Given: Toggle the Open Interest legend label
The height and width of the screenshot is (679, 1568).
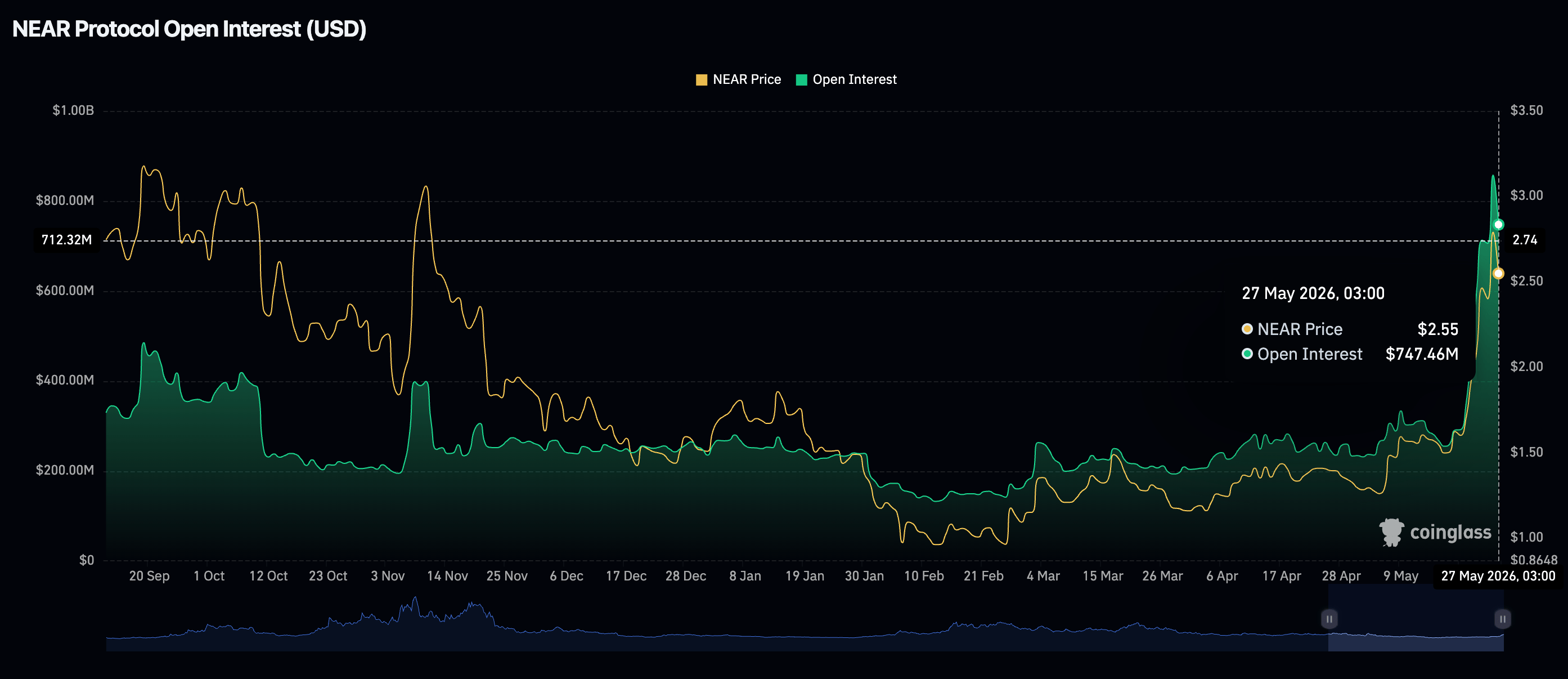Looking at the screenshot, I should [x=854, y=80].
